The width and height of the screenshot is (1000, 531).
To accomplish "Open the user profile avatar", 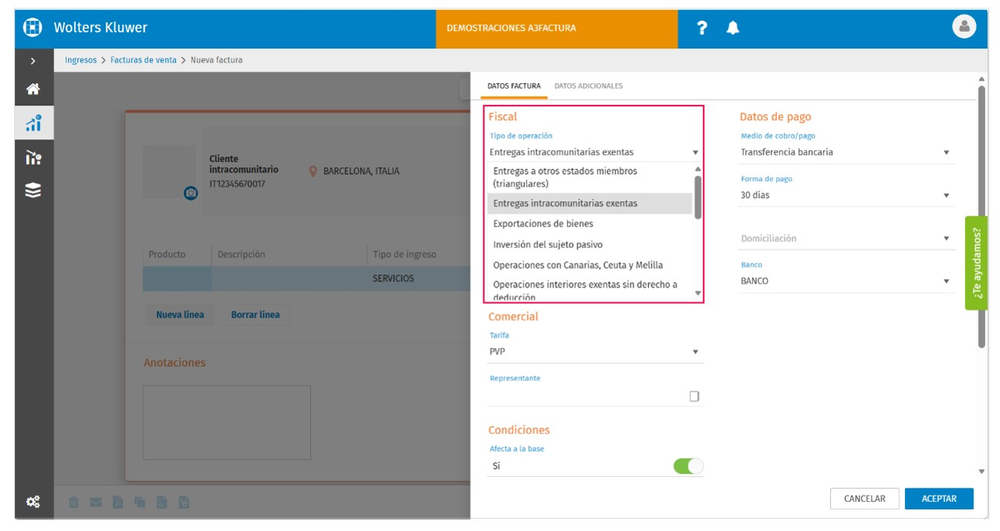I will click(964, 27).
